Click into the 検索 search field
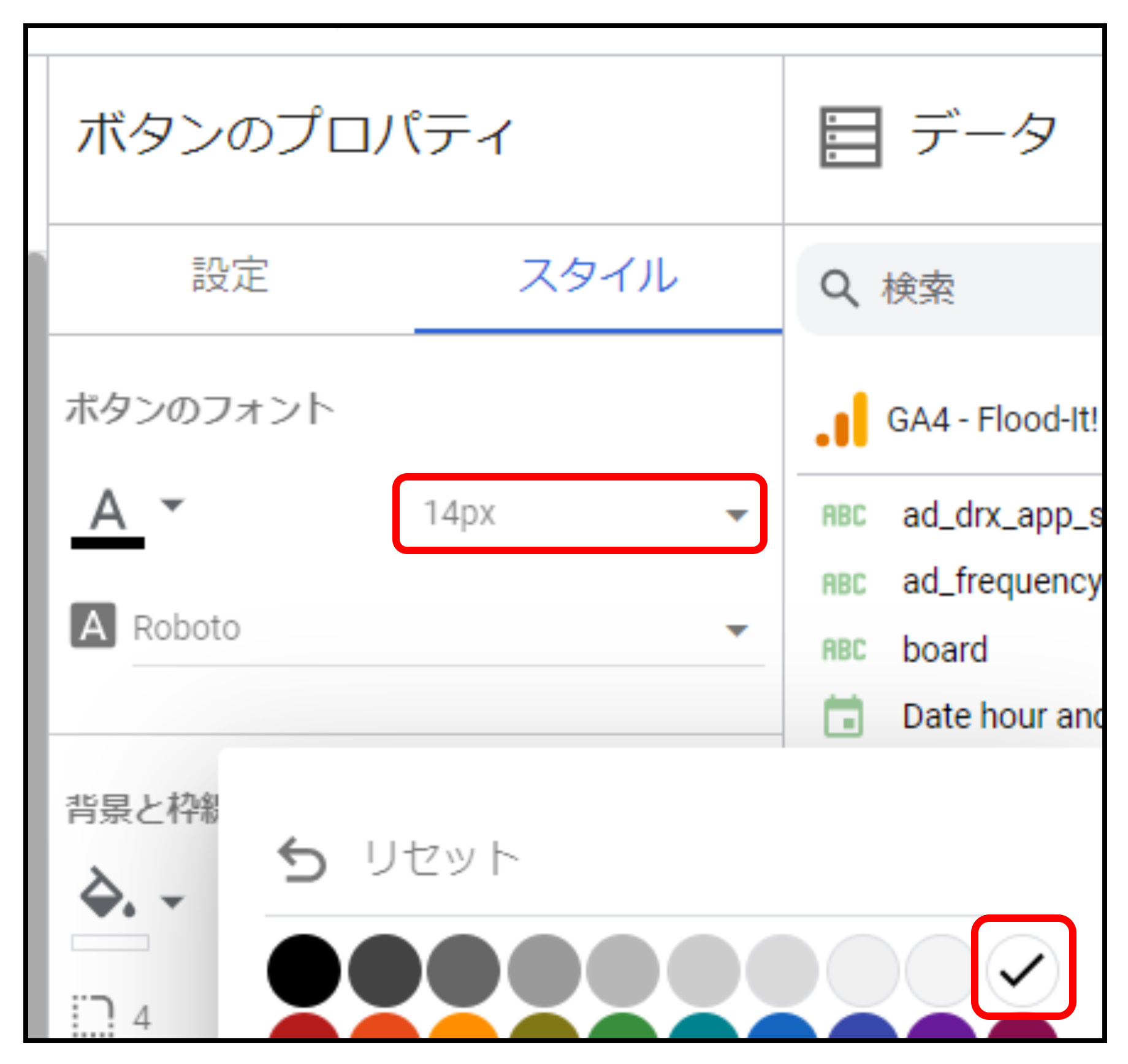Screen dimensions: 1128x1064 (x=981, y=288)
